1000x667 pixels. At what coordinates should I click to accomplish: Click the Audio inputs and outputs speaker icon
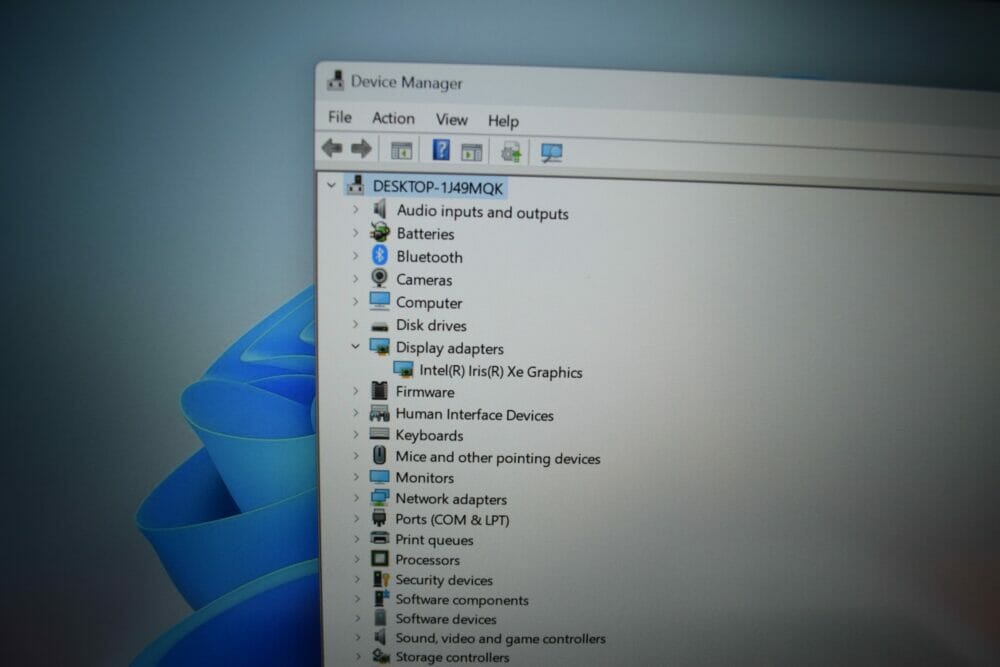click(380, 209)
